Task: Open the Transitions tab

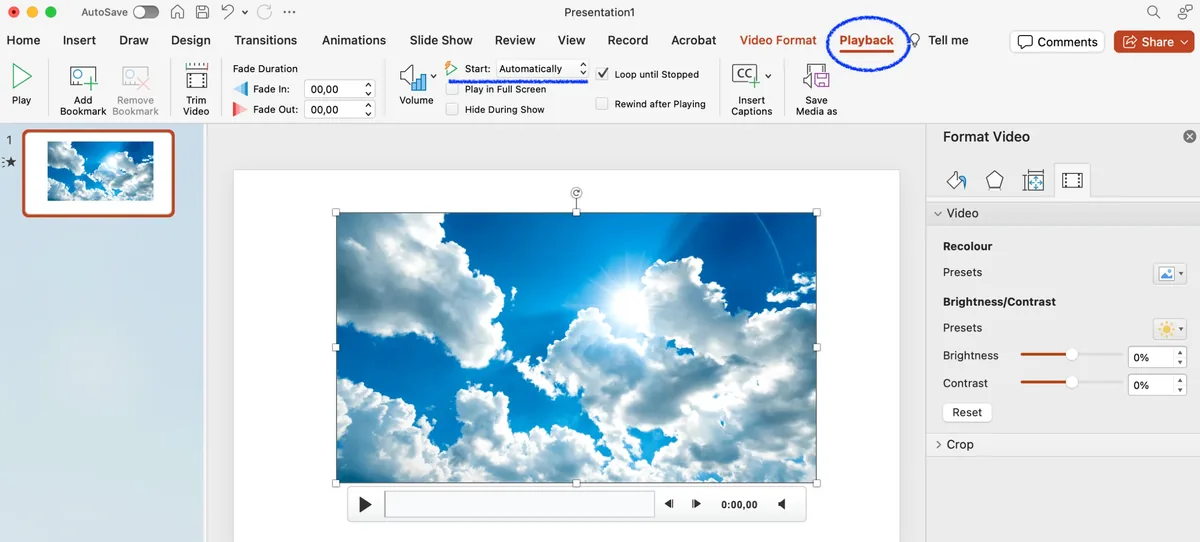Action: pyautogui.click(x=265, y=40)
